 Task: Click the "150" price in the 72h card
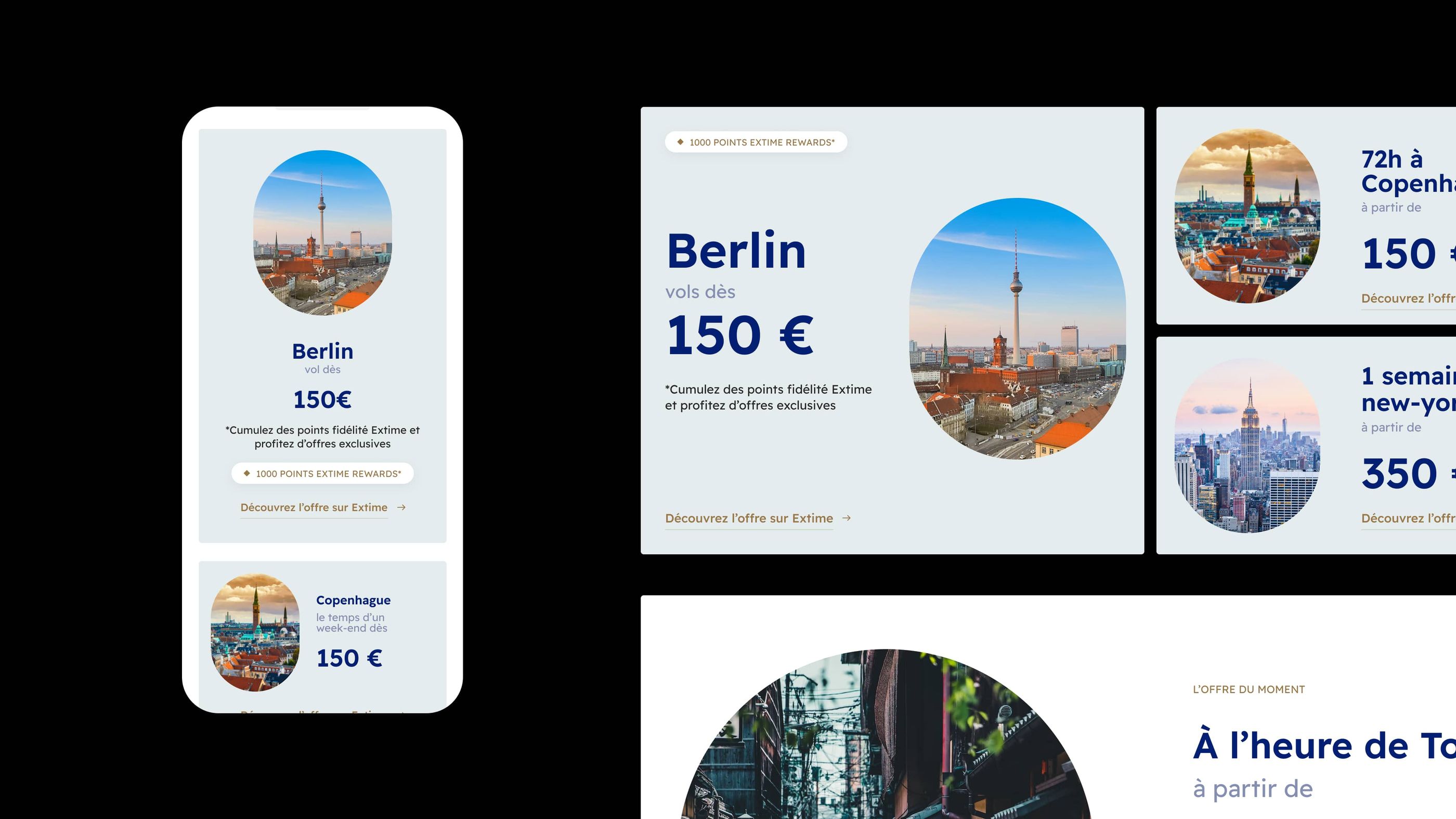[x=1399, y=253]
